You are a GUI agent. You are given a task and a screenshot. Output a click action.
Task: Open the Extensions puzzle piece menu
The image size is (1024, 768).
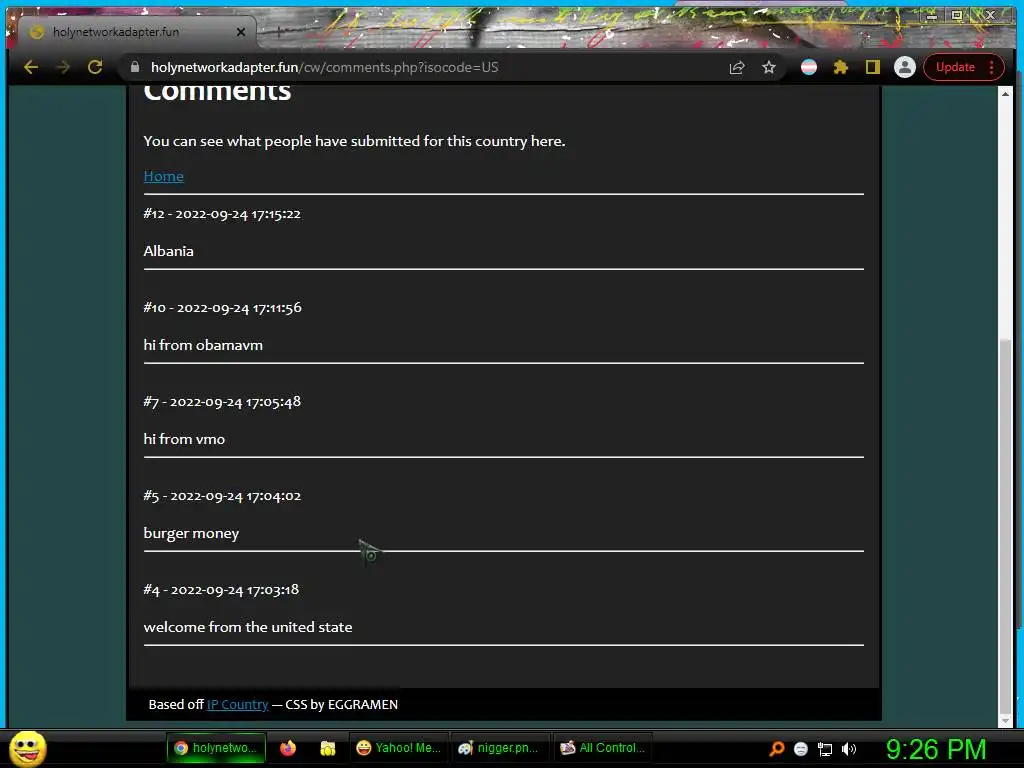tap(840, 67)
